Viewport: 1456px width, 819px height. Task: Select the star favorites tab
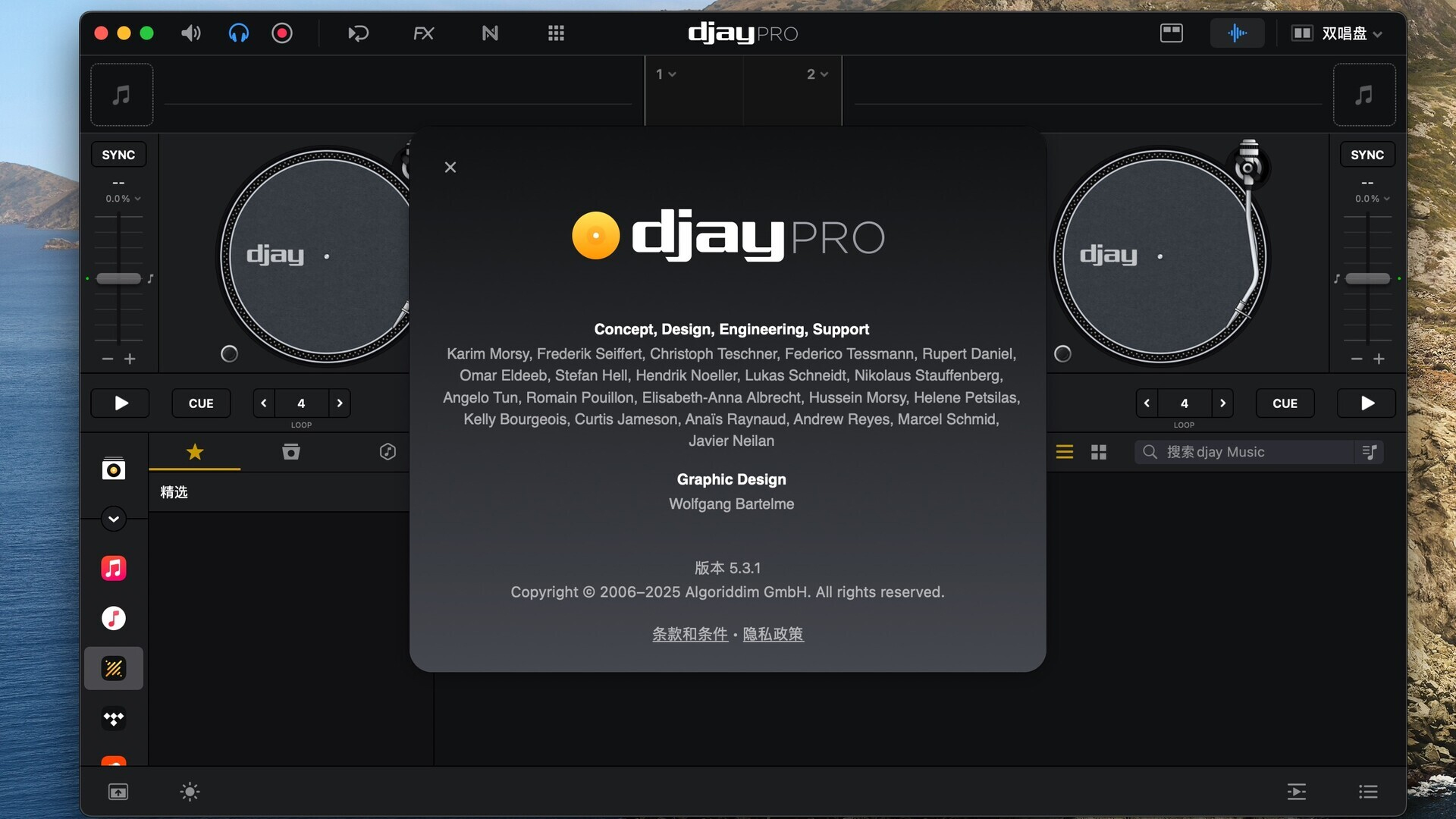click(195, 452)
